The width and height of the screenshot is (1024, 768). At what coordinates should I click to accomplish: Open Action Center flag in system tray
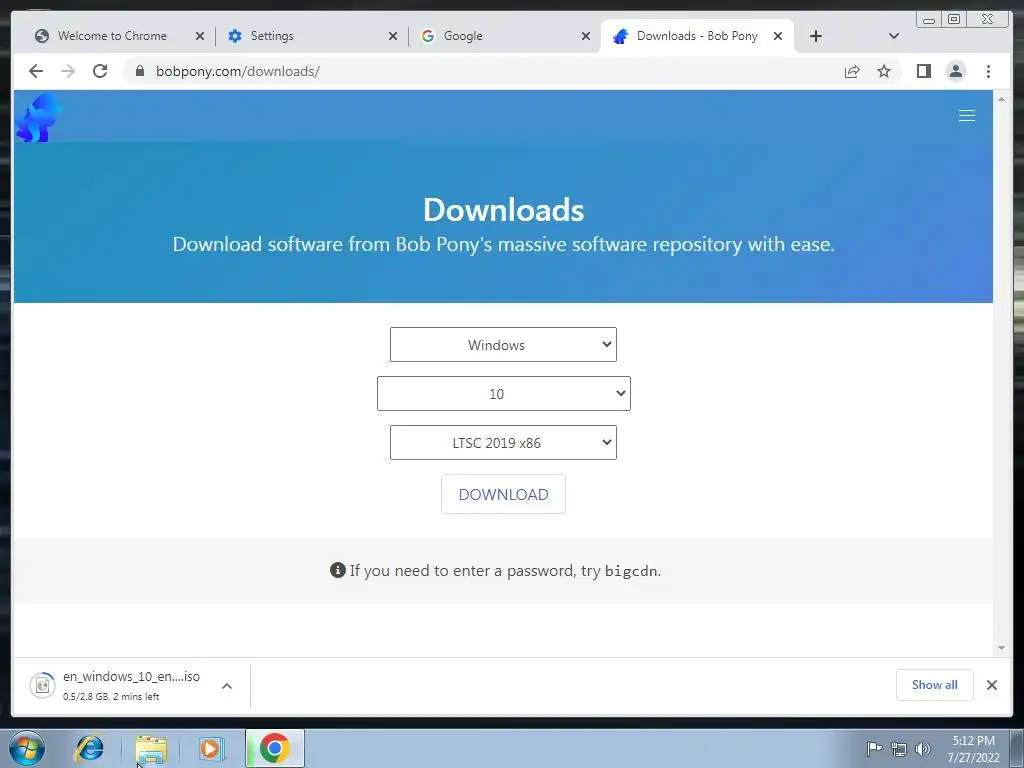874,748
